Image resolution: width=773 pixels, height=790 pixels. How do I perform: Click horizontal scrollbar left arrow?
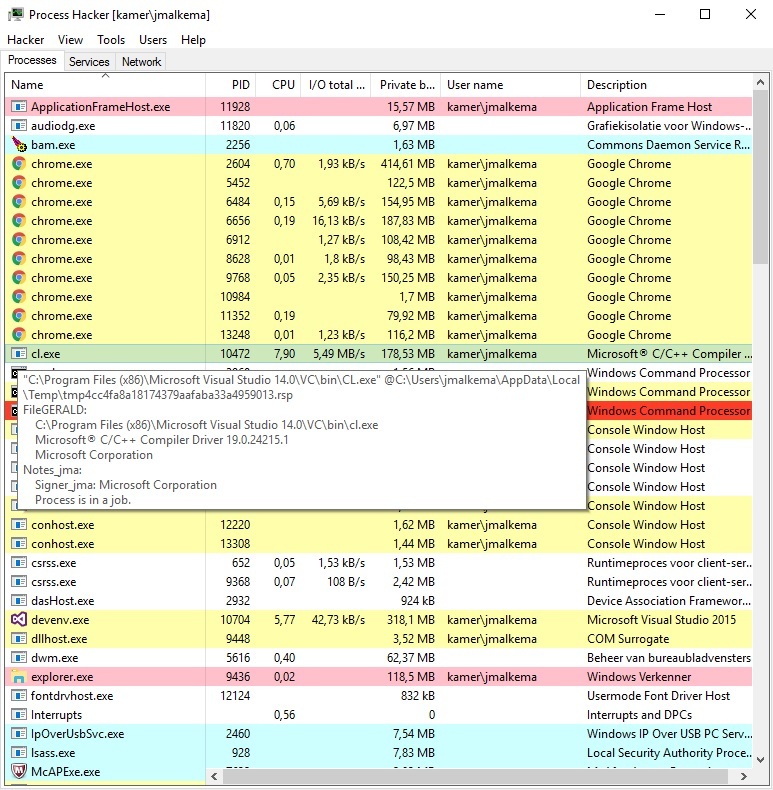214,776
